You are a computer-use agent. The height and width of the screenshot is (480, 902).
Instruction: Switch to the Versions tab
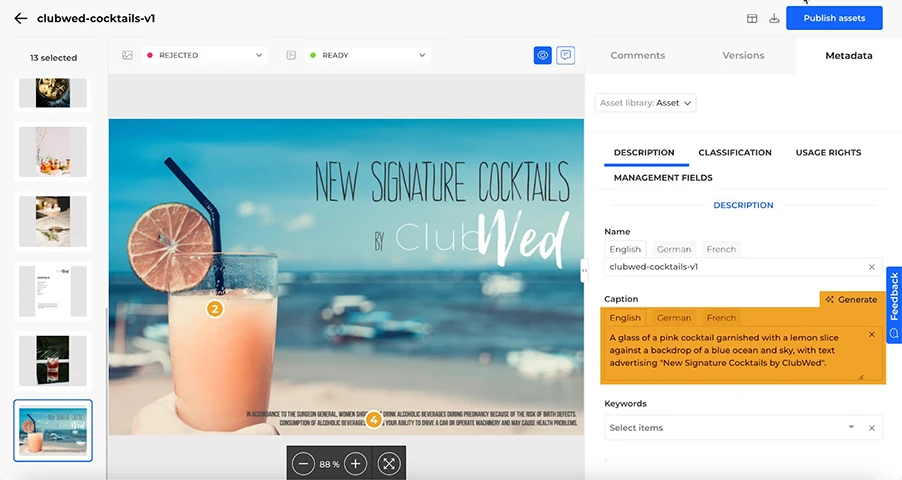pyautogui.click(x=743, y=55)
